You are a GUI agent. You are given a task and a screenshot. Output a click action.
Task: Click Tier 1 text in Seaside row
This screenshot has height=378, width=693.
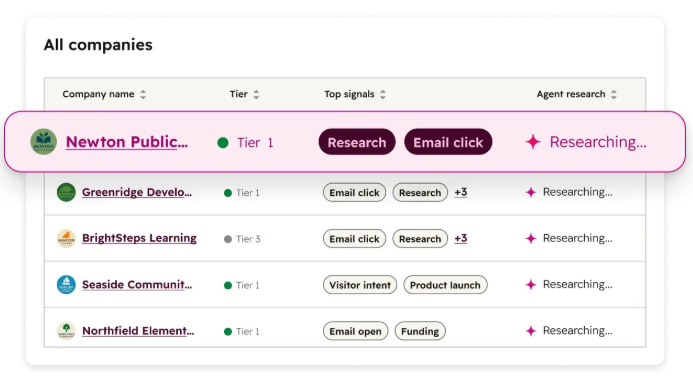[x=248, y=286]
